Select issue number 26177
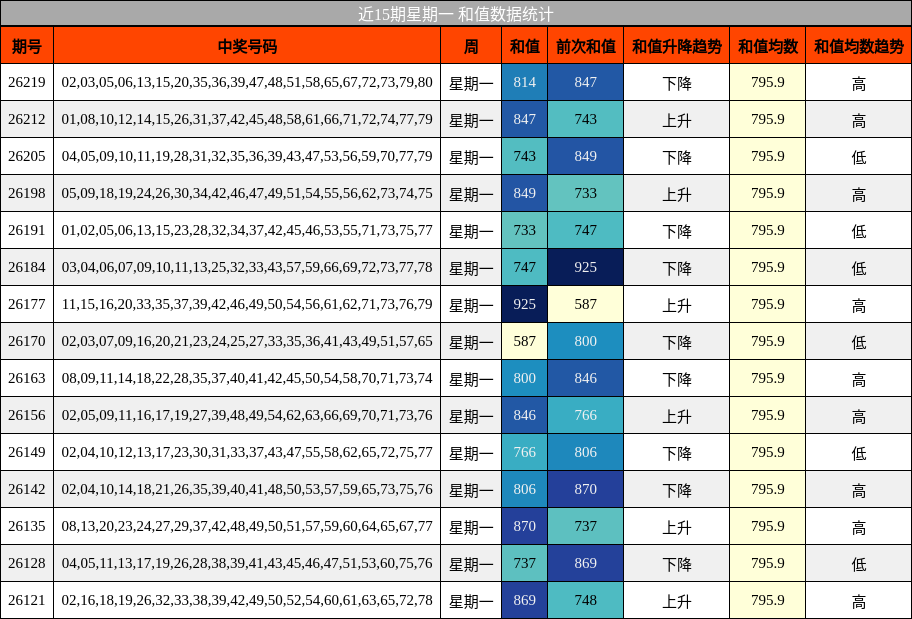 [x=27, y=304]
